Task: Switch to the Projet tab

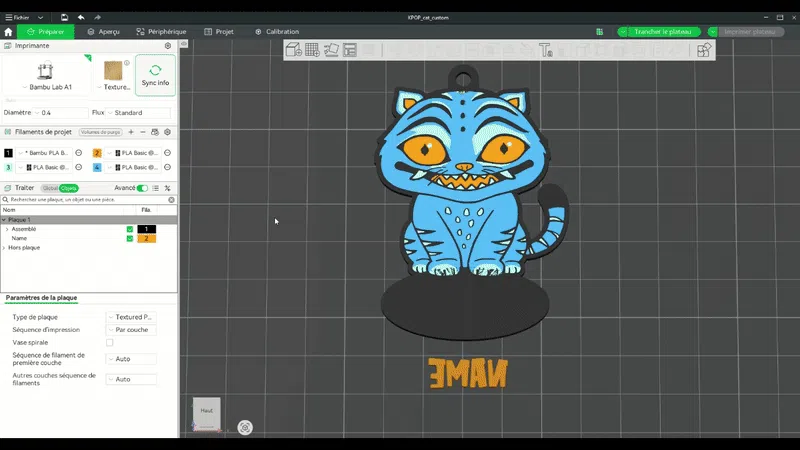Action: point(219,32)
